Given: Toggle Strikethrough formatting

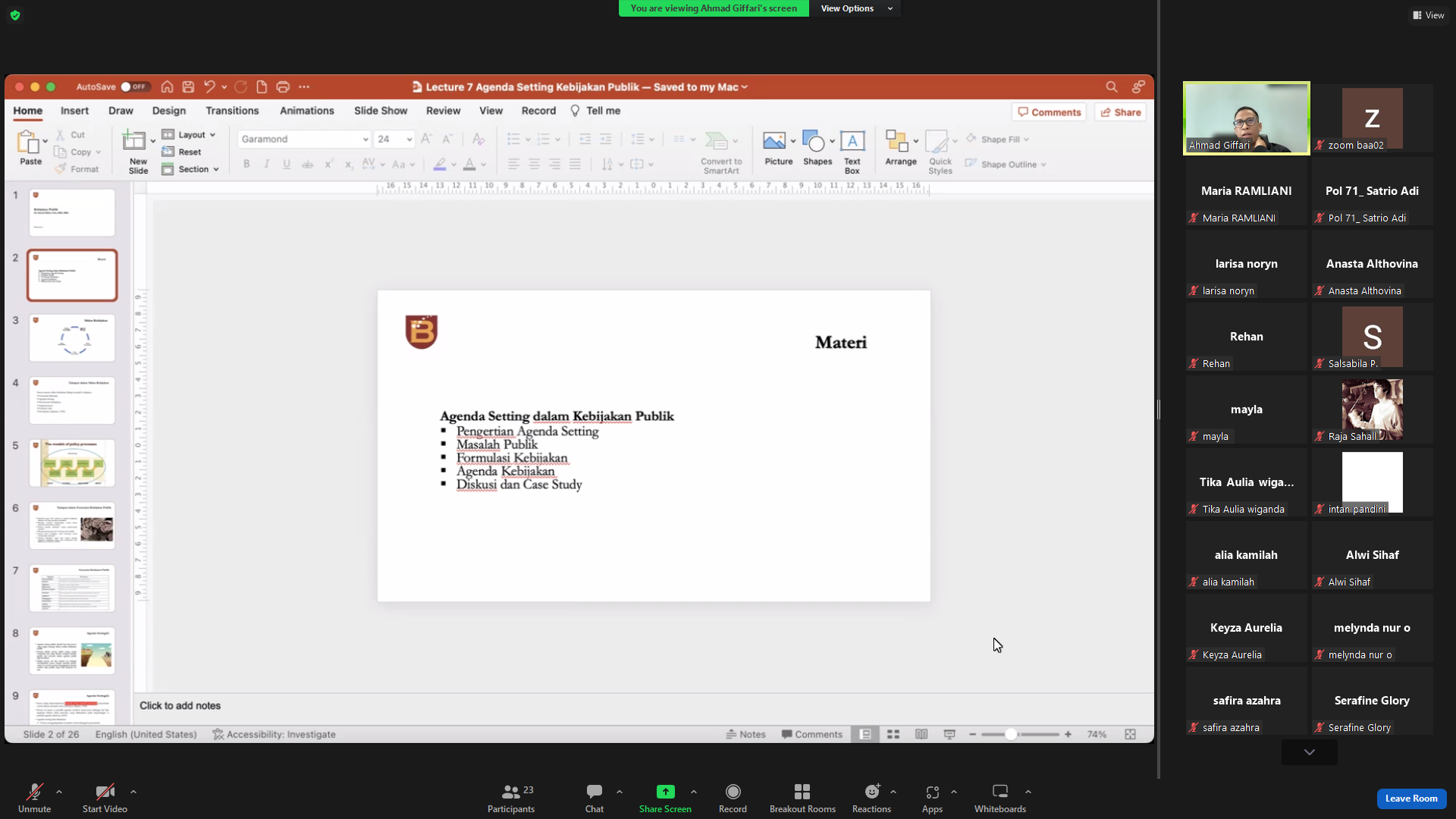Looking at the screenshot, I should click(307, 164).
